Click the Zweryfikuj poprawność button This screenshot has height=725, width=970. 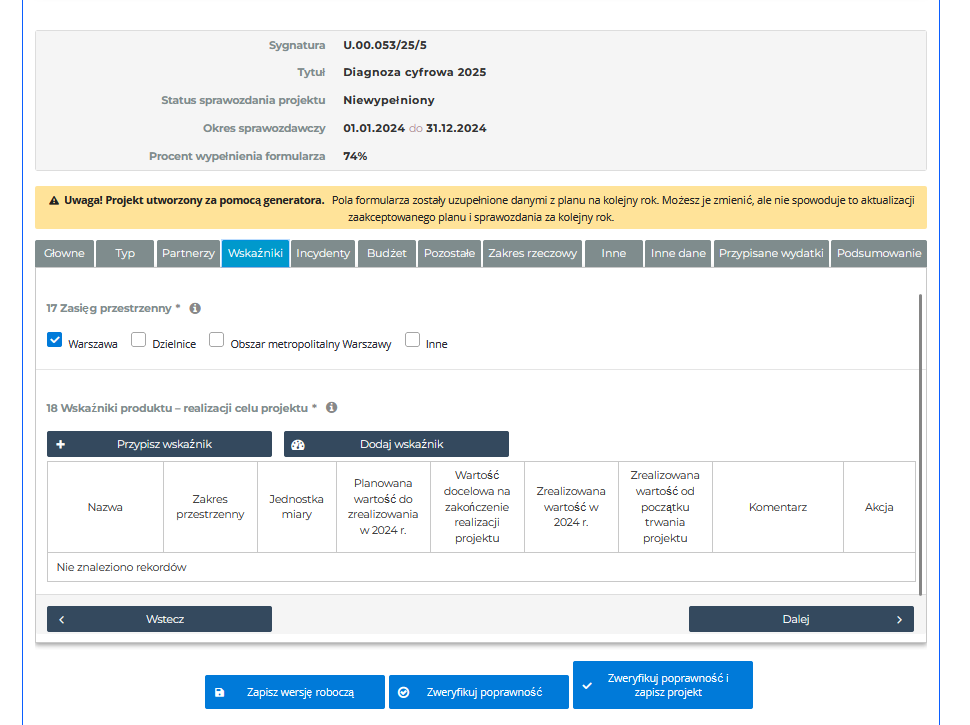coord(478,692)
